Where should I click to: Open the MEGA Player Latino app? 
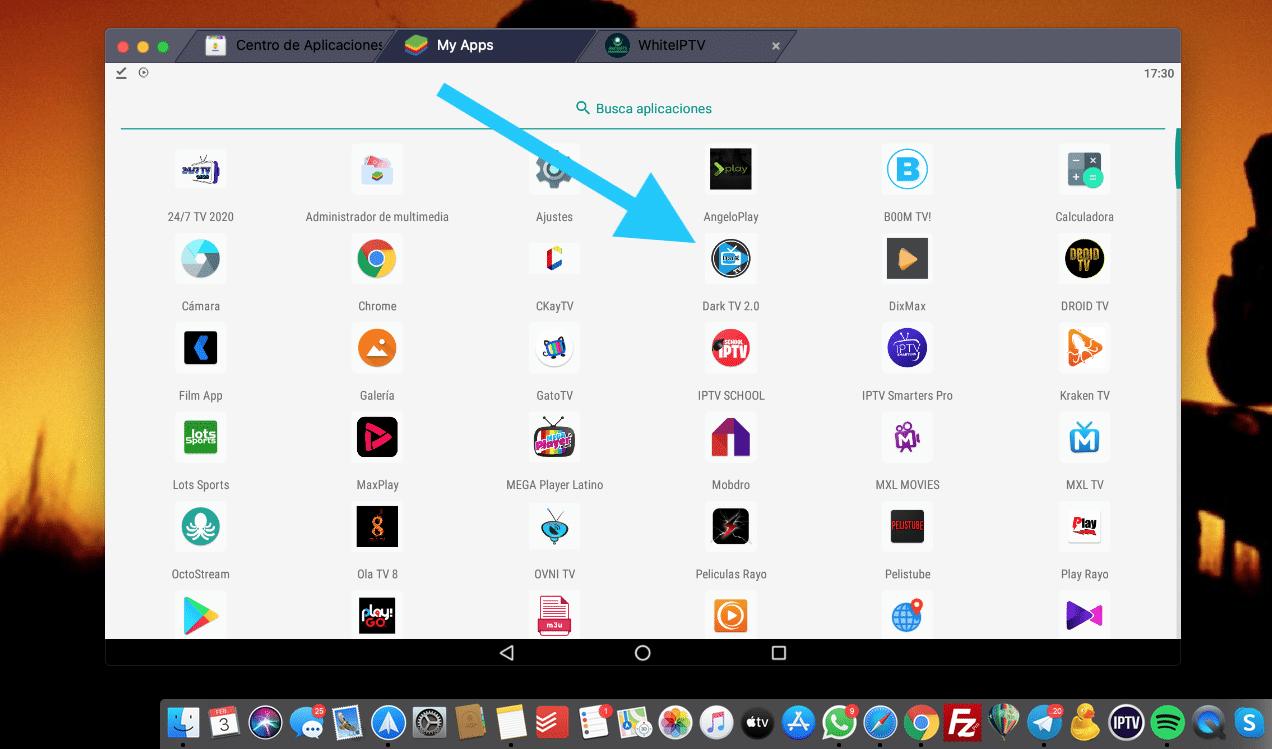tap(554, 438)
